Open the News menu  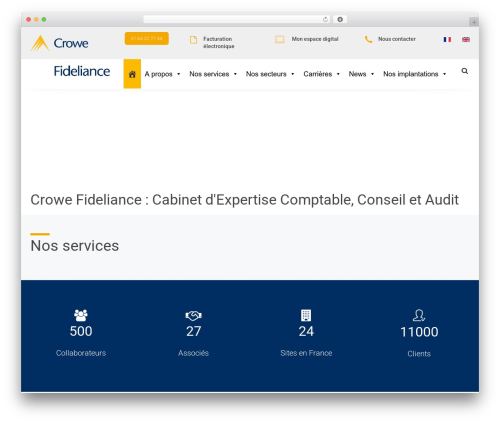(357, 74)
